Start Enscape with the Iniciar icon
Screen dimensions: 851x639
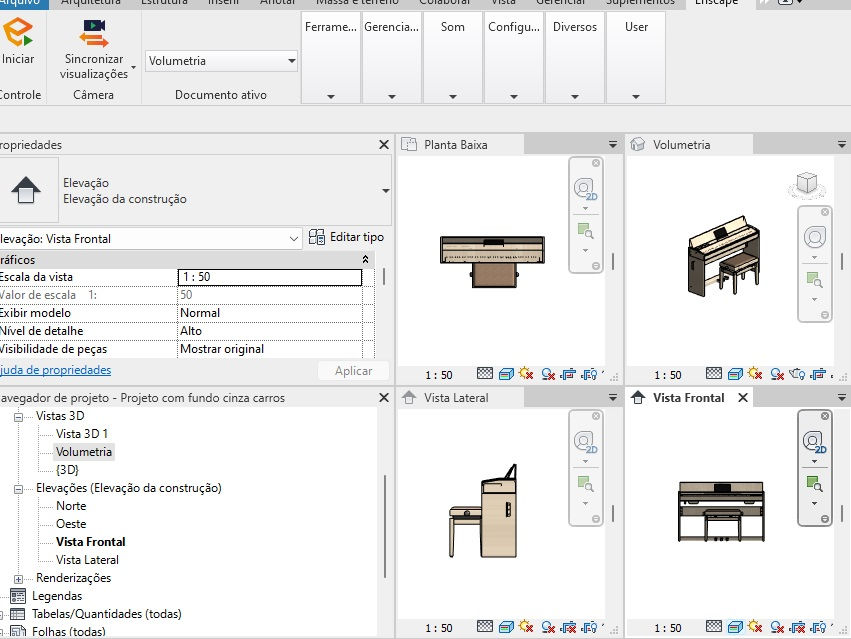17,31
